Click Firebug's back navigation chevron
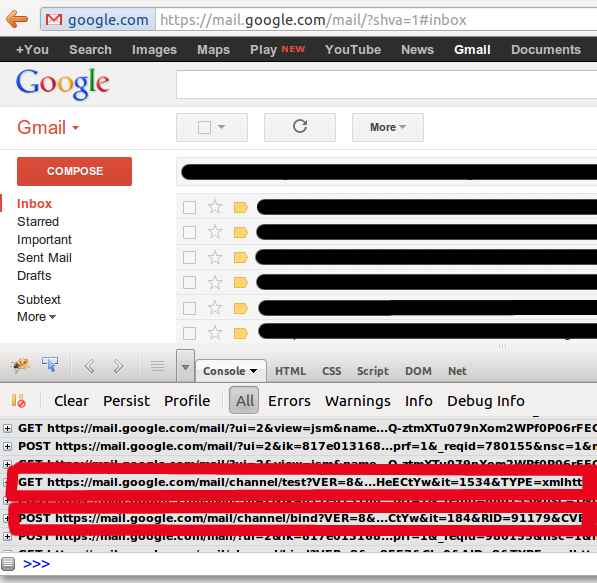The height and width of the screenshot is (583, 597). point(89,366)
